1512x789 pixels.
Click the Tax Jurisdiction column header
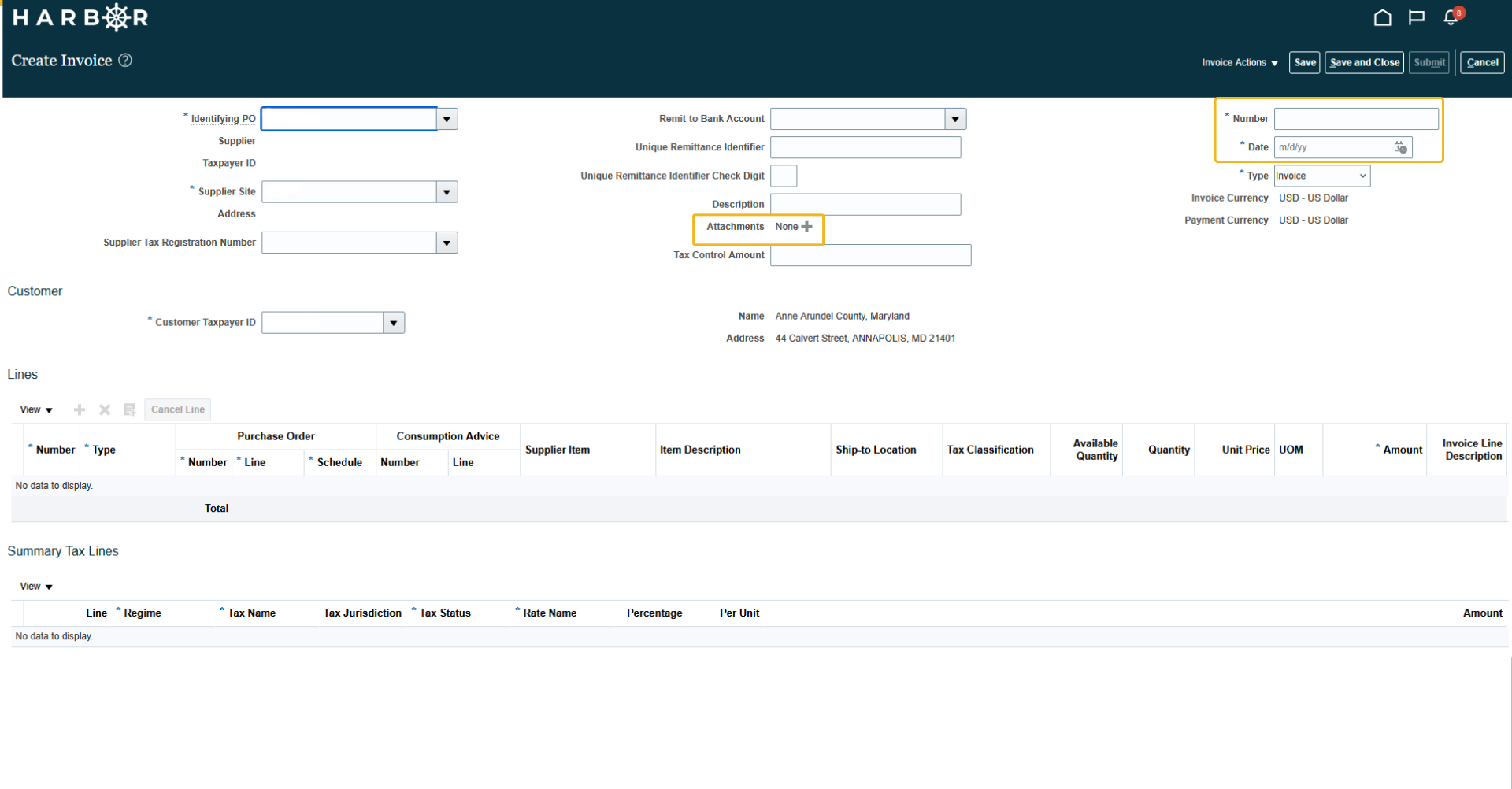tap(362, 613)
